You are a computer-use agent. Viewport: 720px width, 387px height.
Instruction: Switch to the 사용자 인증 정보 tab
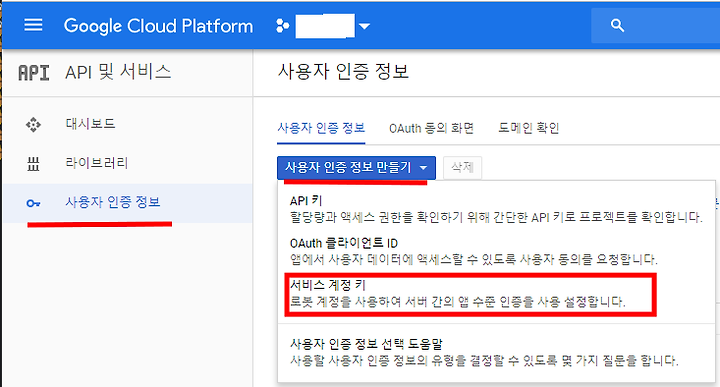tap(321, 128)
